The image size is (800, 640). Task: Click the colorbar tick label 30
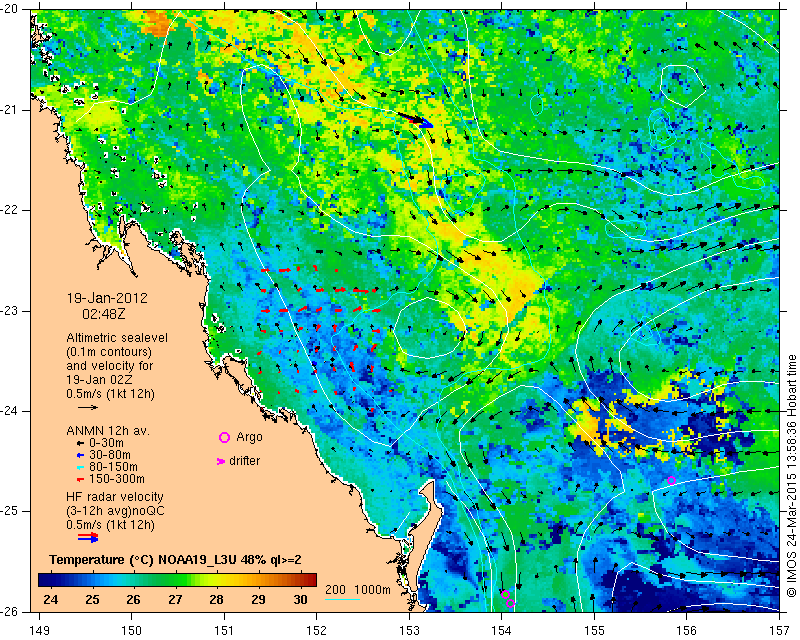pos(301,600)
